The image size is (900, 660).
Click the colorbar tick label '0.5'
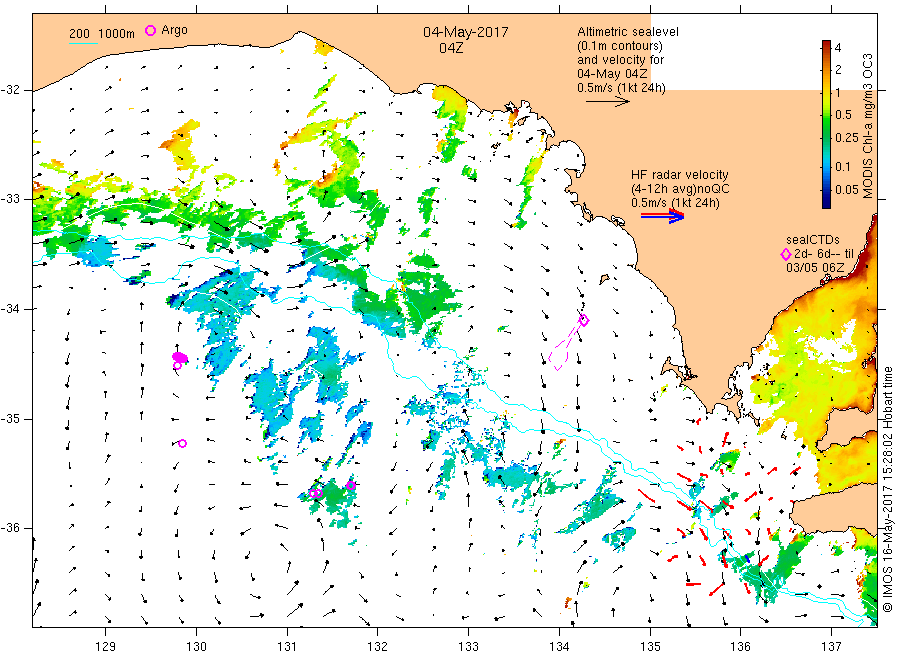843,115
